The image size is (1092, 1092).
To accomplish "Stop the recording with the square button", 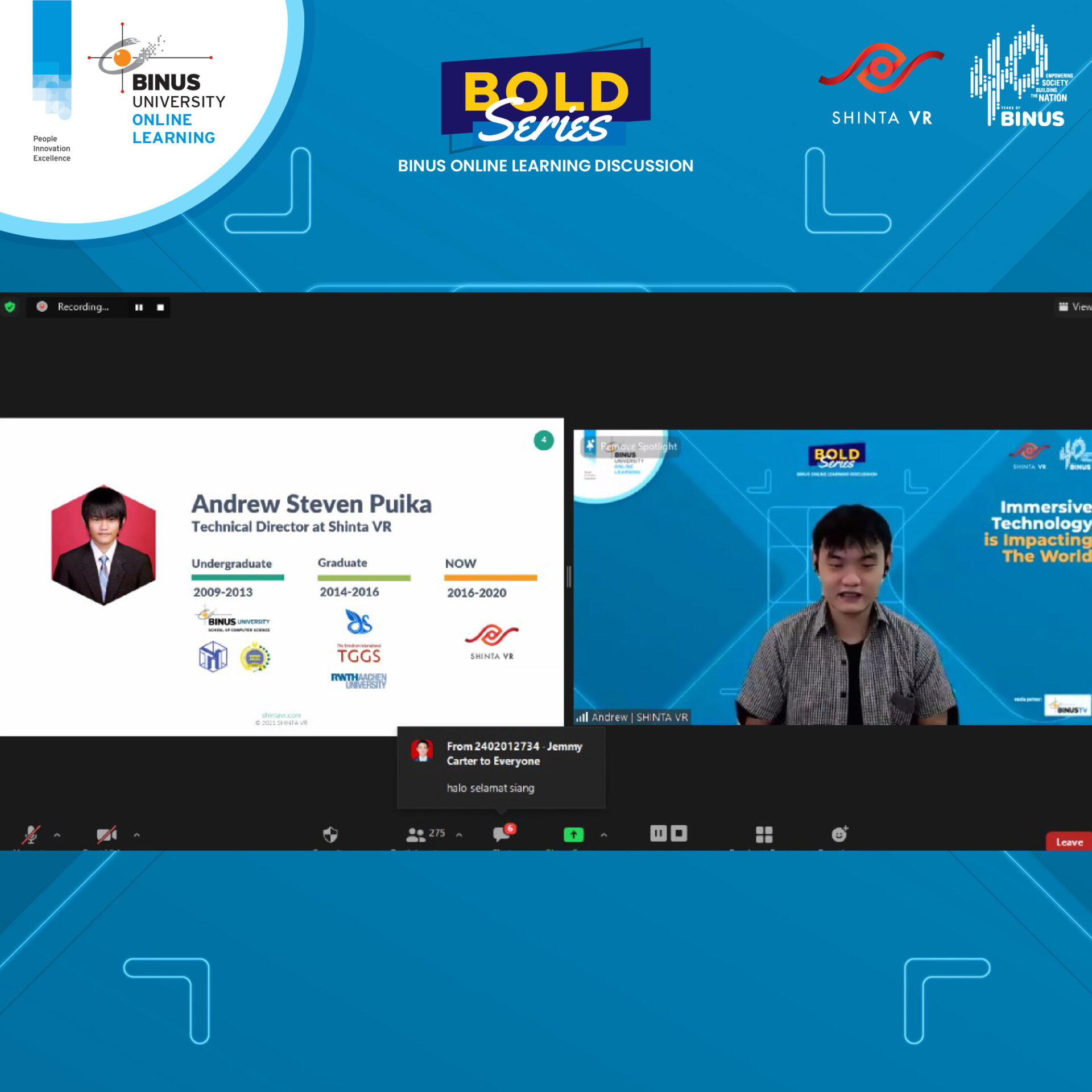I will tap(160, 307).
